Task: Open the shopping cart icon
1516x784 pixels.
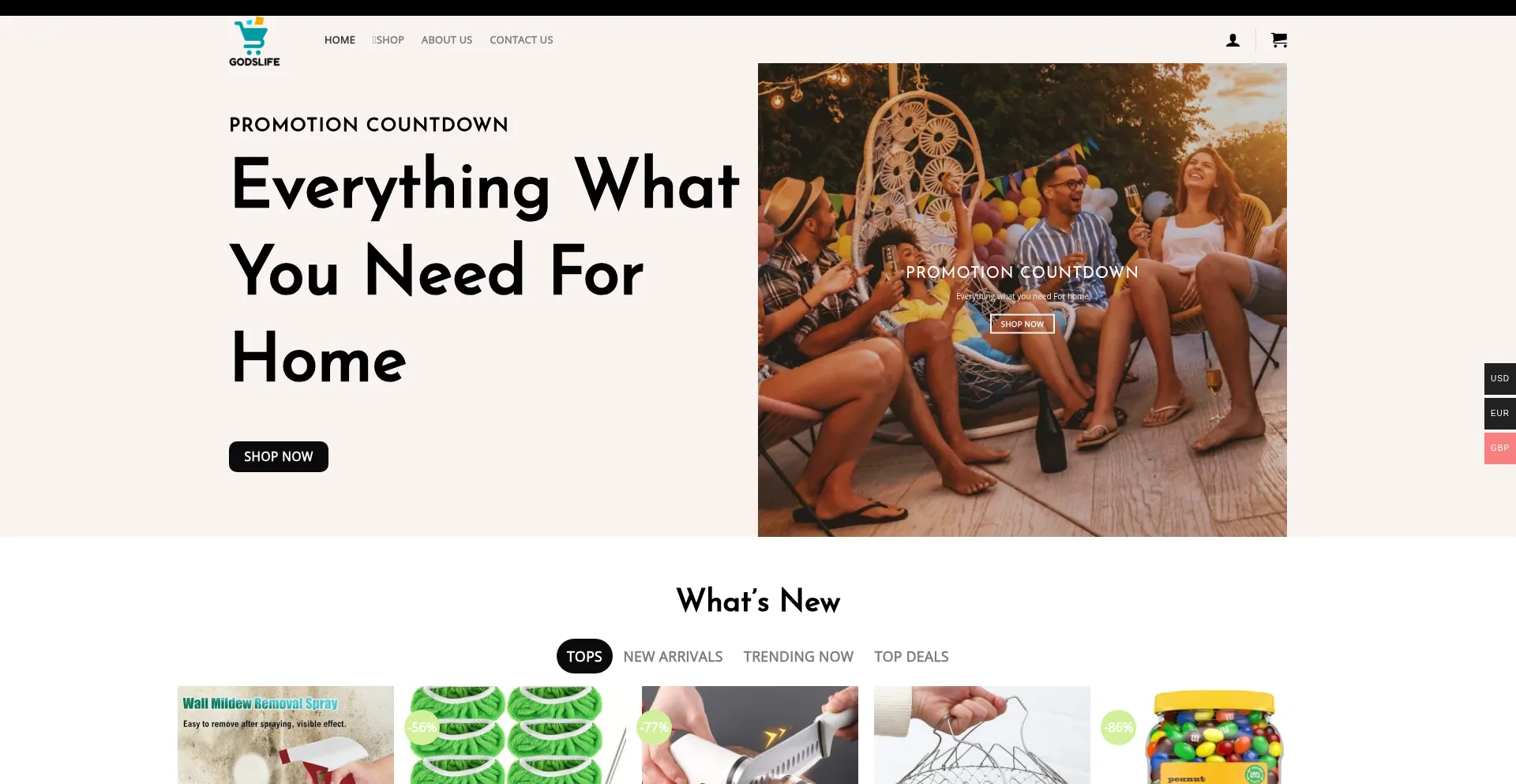Action: (x=1279, y=39)
